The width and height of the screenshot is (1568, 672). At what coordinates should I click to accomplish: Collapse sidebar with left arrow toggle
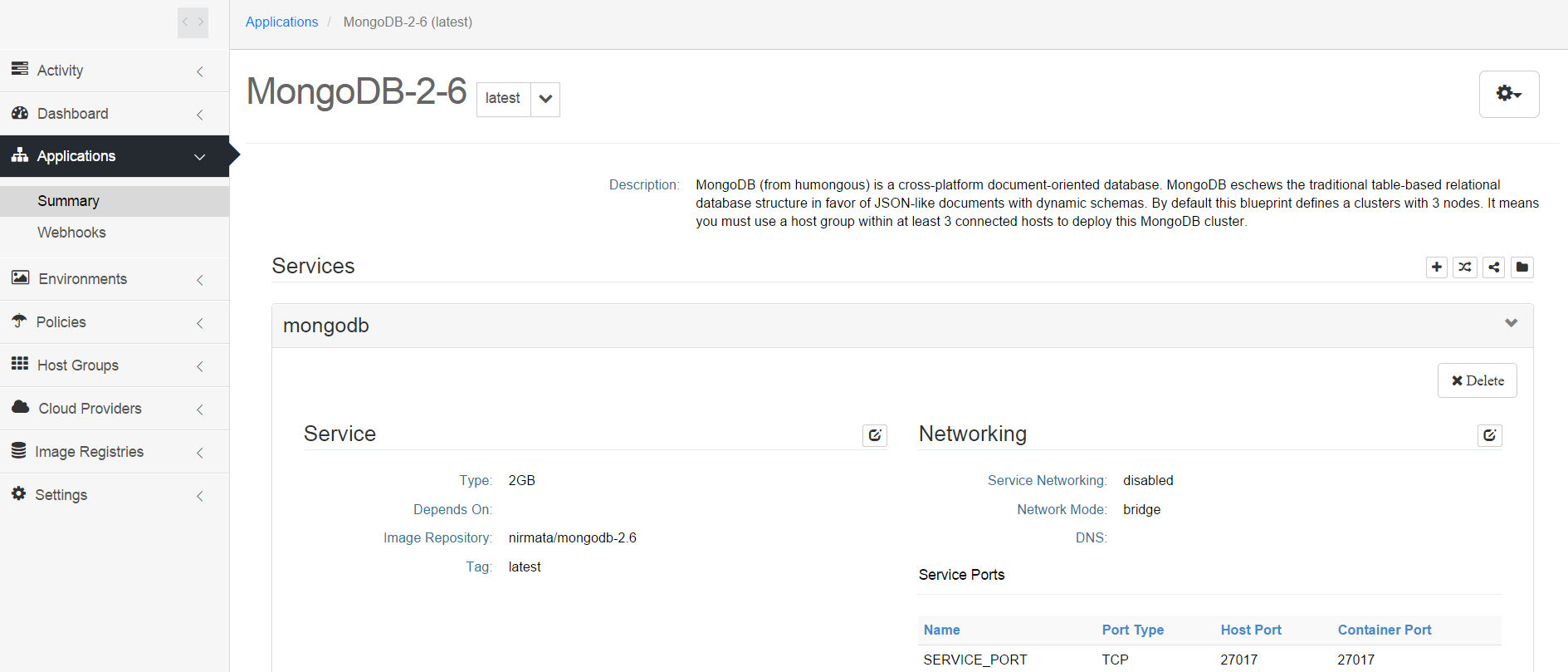tap(185, 22)
